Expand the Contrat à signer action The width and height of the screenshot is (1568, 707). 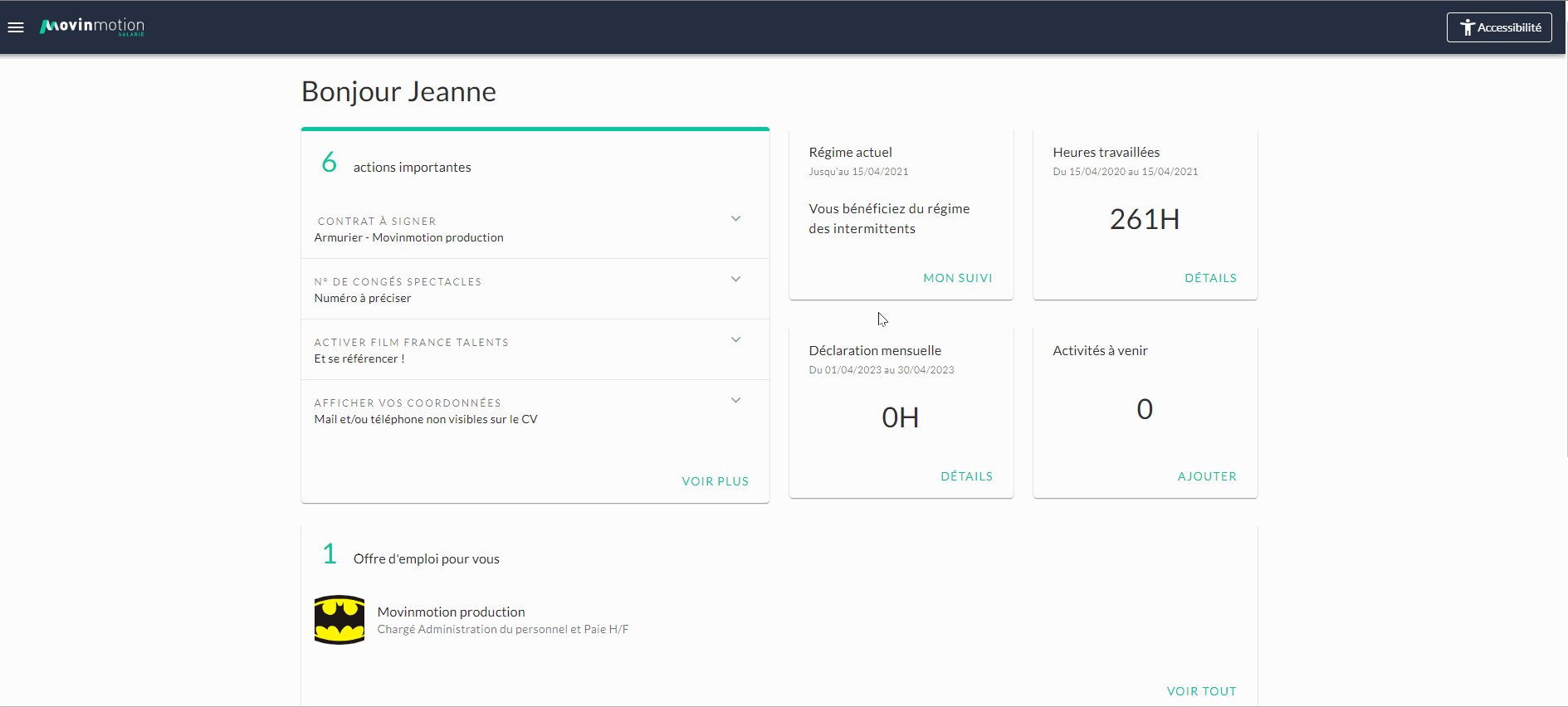pos(735,219)
